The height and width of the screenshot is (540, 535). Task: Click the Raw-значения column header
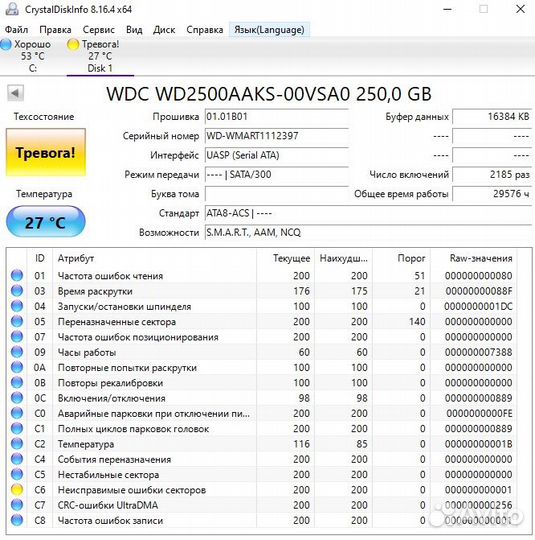tap(474, 258)
